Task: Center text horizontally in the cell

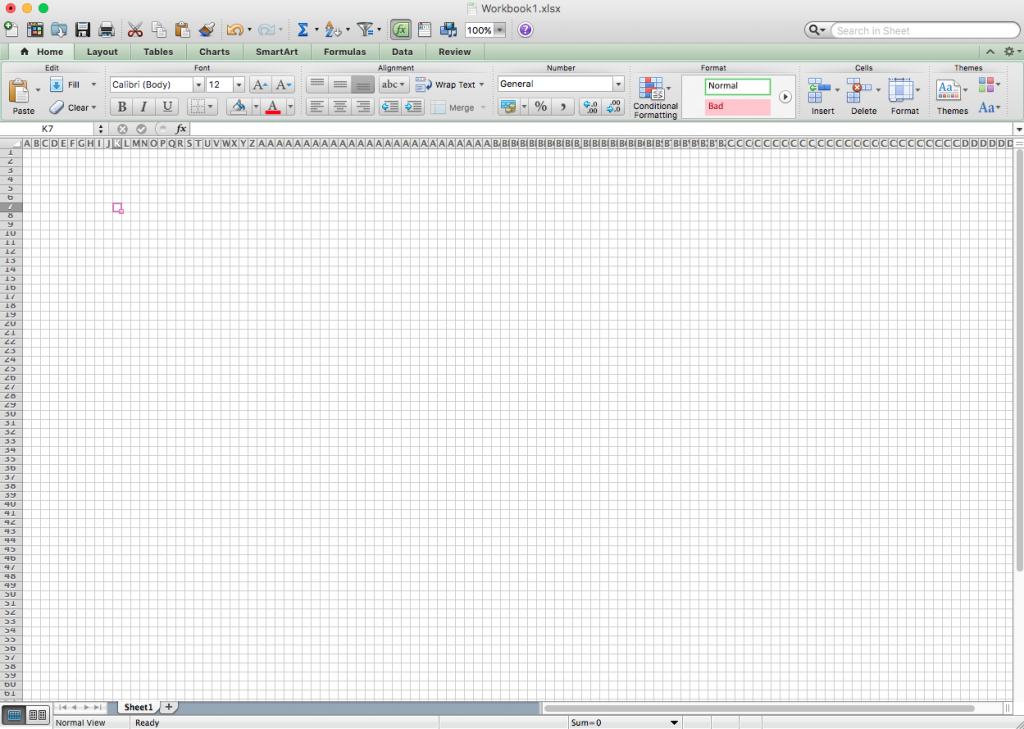Action: point(340,107)
